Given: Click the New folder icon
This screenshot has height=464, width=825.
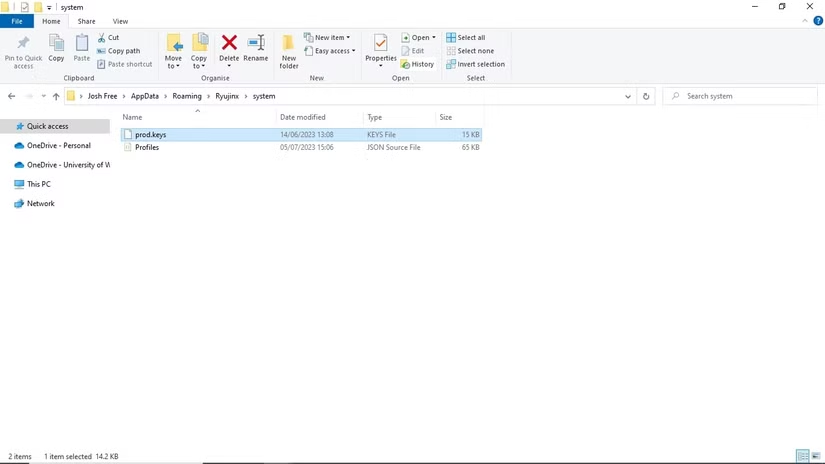Looking at the screenshot, I should (x=288, y=43).
